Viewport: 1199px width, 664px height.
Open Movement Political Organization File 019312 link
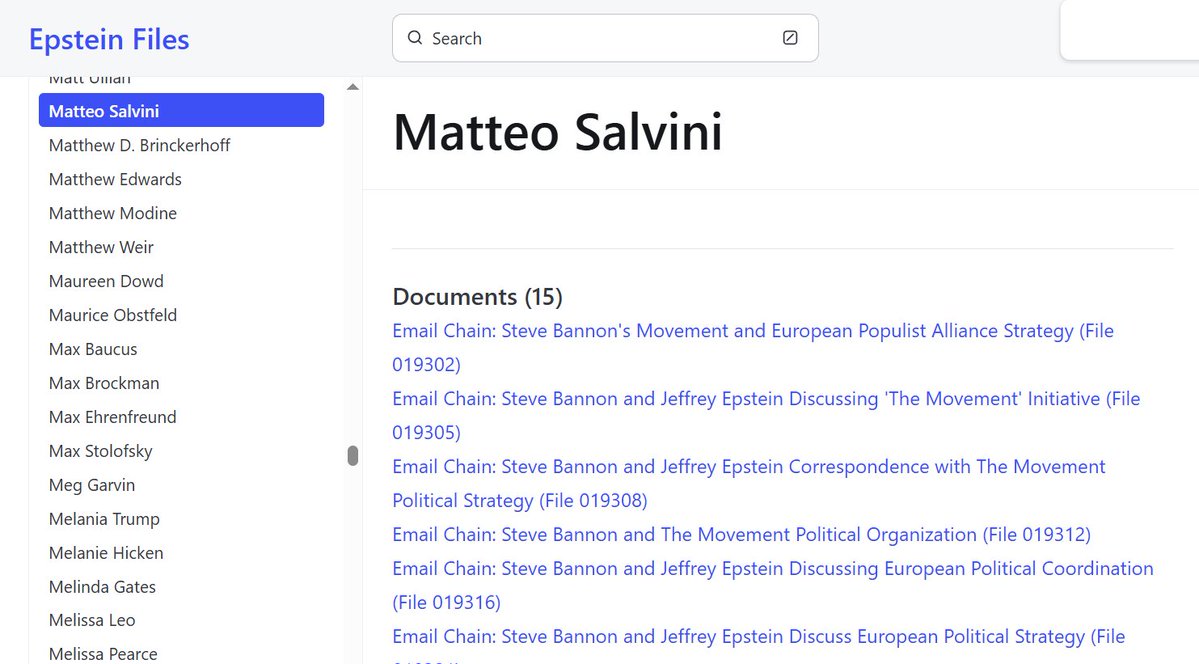click(x=742, y=535)
